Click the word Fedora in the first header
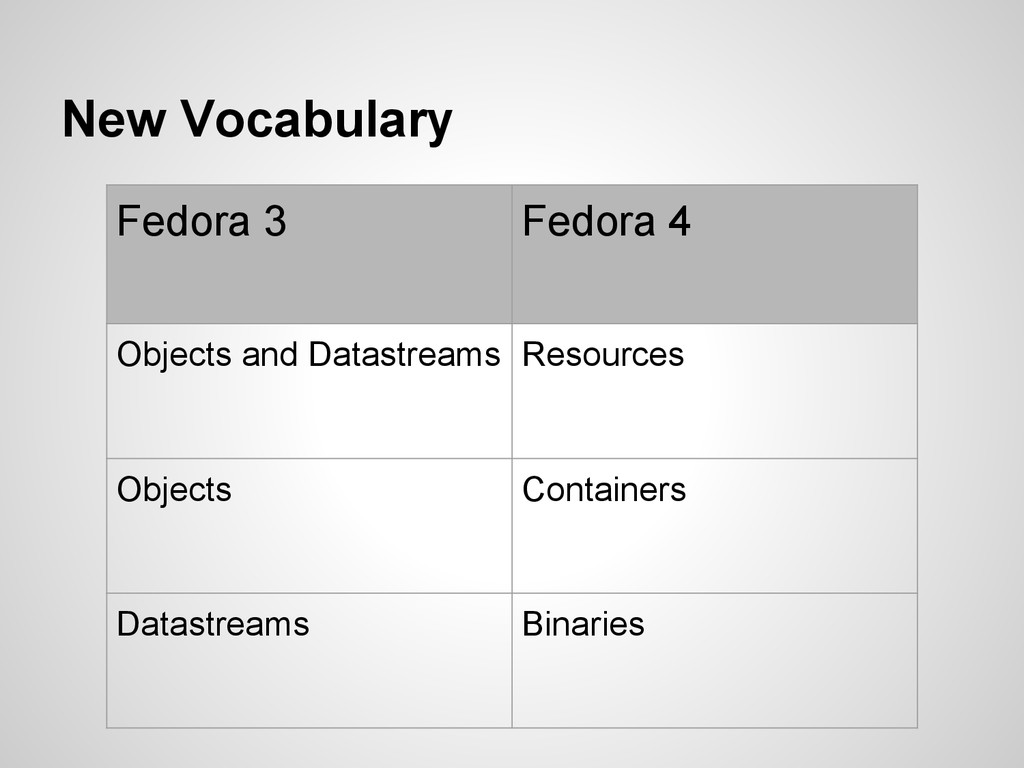Viewport: 1024px width, 768px height. pyautogui.click(x=184, y=221)
